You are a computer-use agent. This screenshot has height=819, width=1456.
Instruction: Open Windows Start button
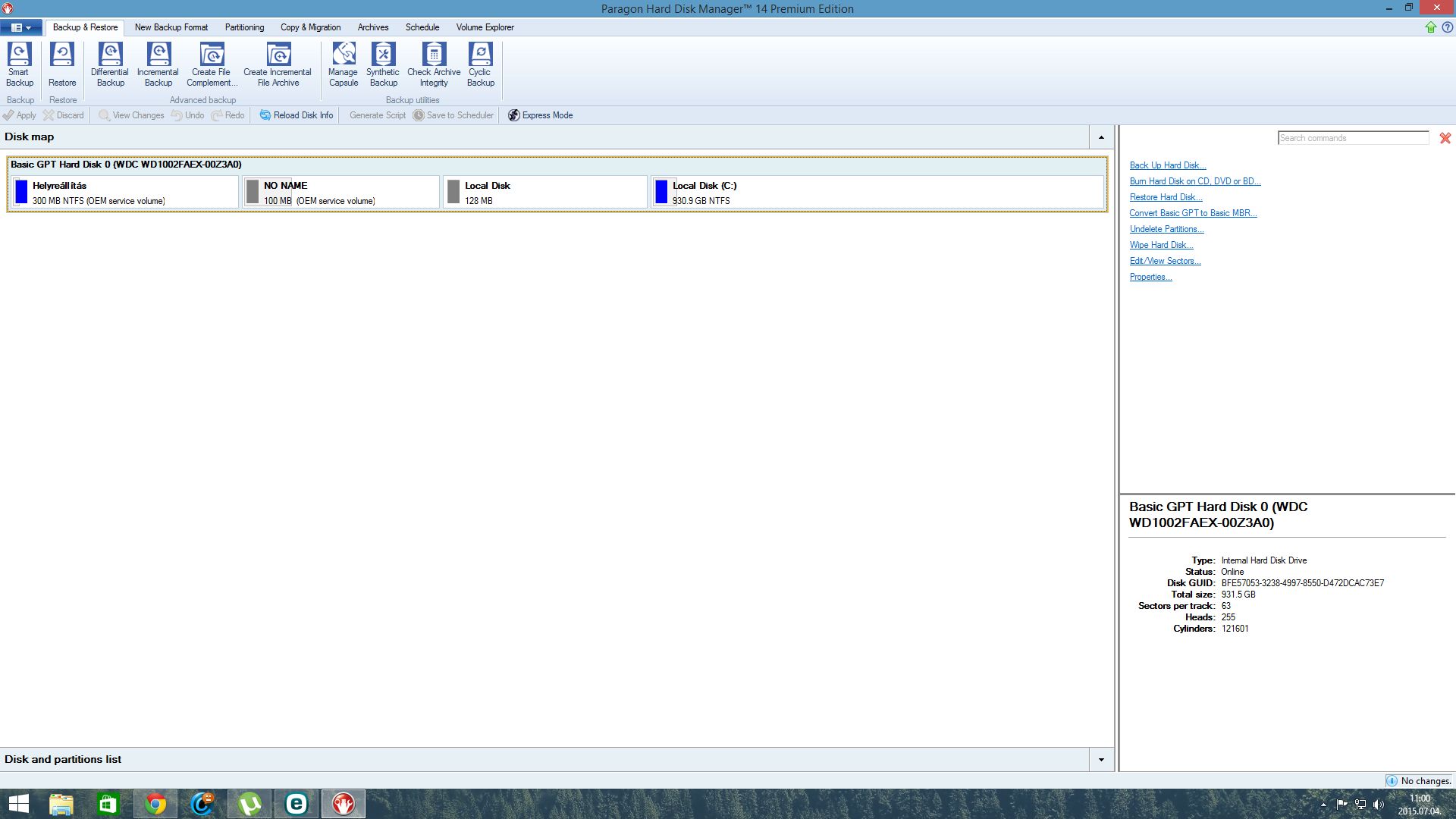(18, 804)
